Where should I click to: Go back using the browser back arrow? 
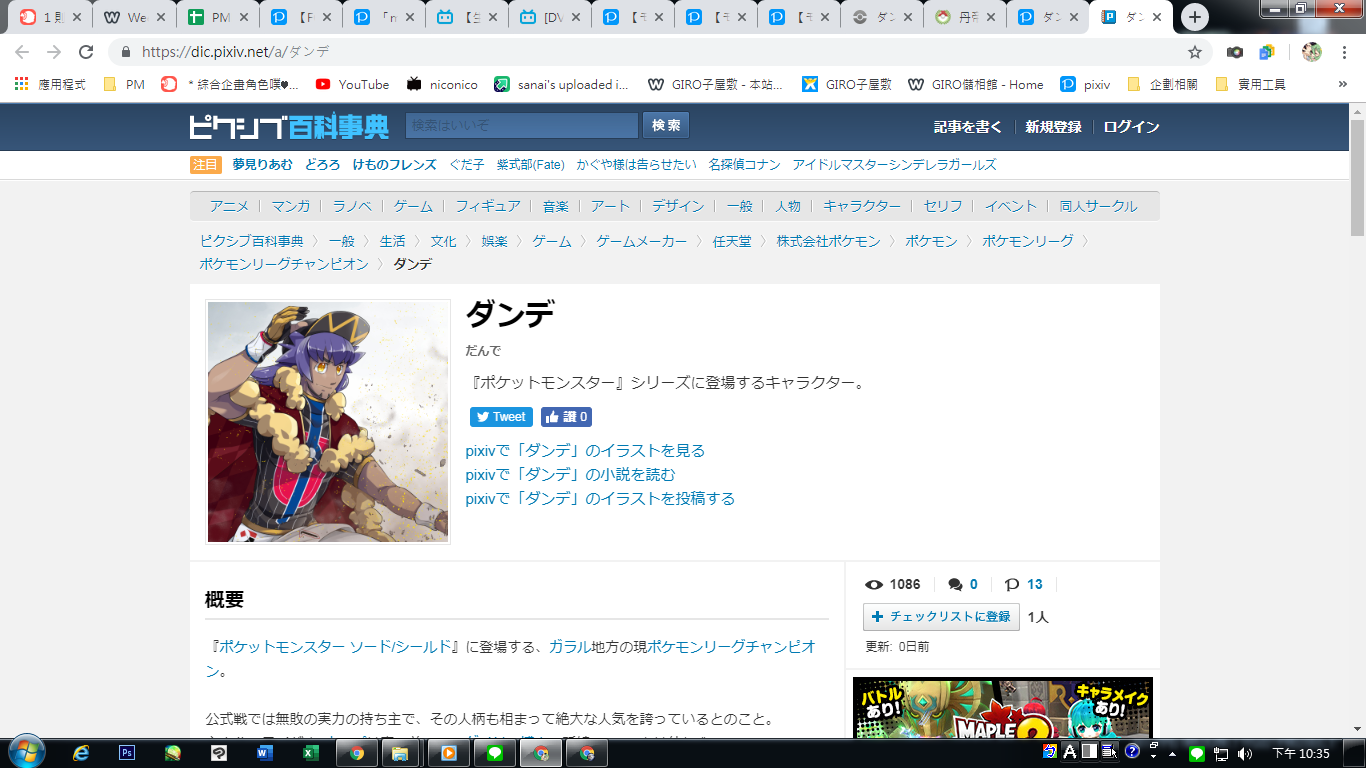22,52
